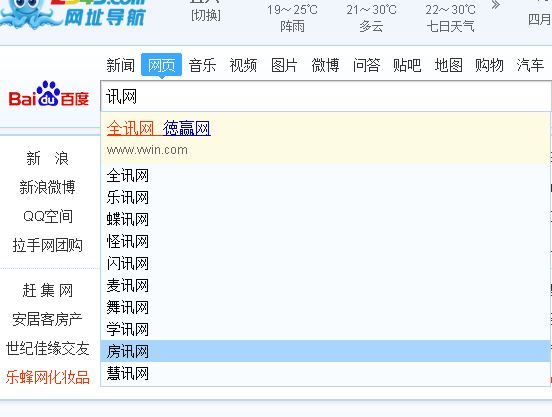The width and height of the screenshot is (552, 417).
Task: Click the [切换] city switch link
Action: [x=206, y=15]
